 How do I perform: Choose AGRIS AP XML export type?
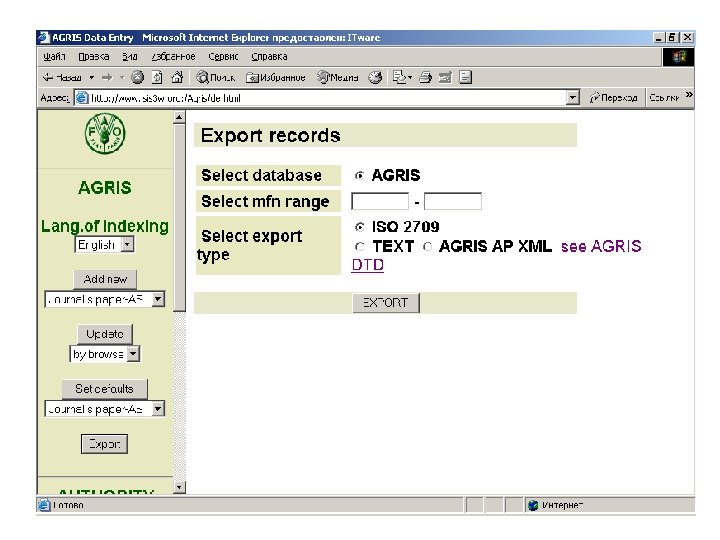point(428,247)
